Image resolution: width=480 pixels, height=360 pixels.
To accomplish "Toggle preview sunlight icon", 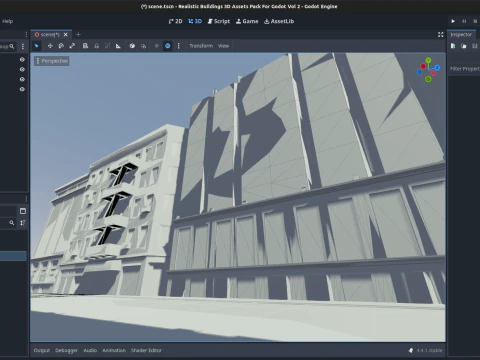I will tap(157, 46).
